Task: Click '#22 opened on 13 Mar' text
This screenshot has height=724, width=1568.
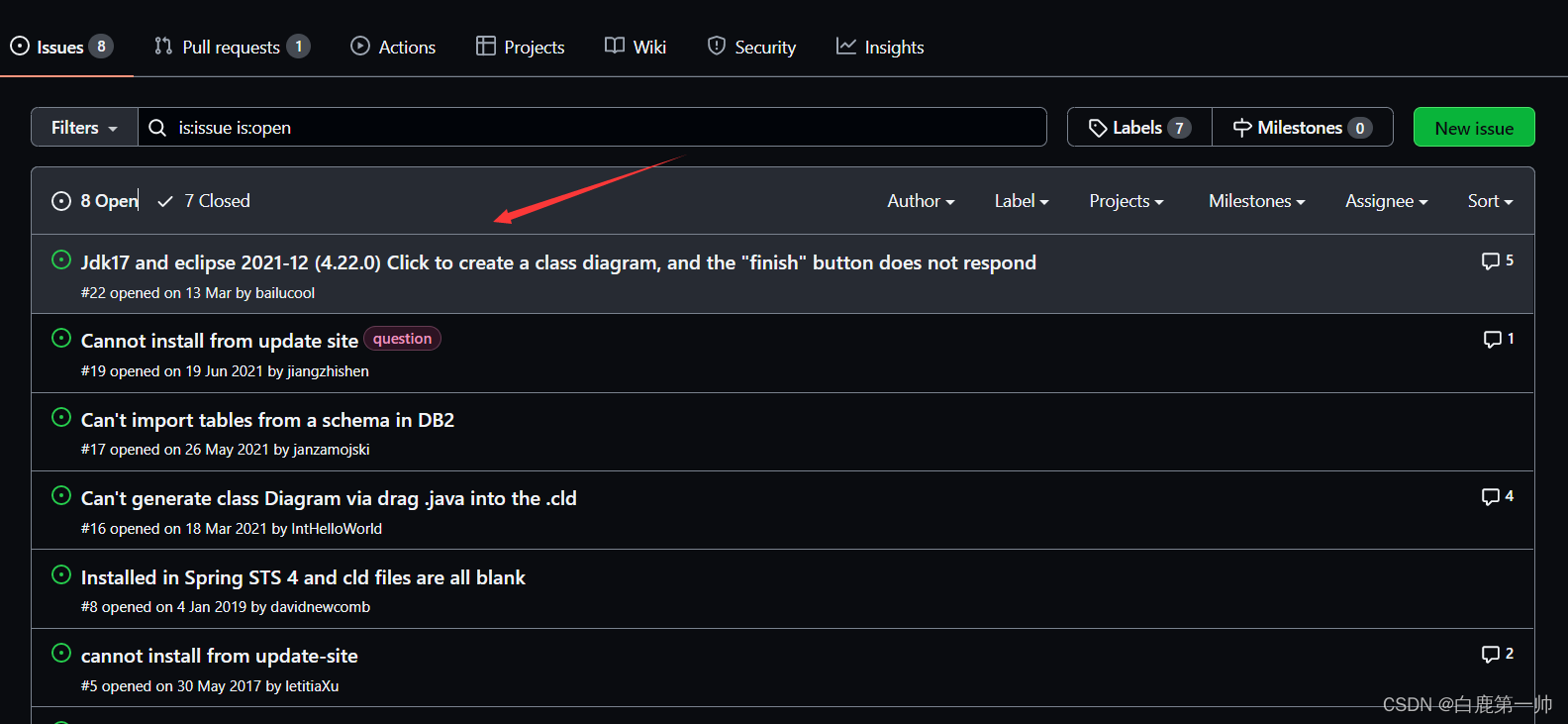Action: click(x=155, y=293)
